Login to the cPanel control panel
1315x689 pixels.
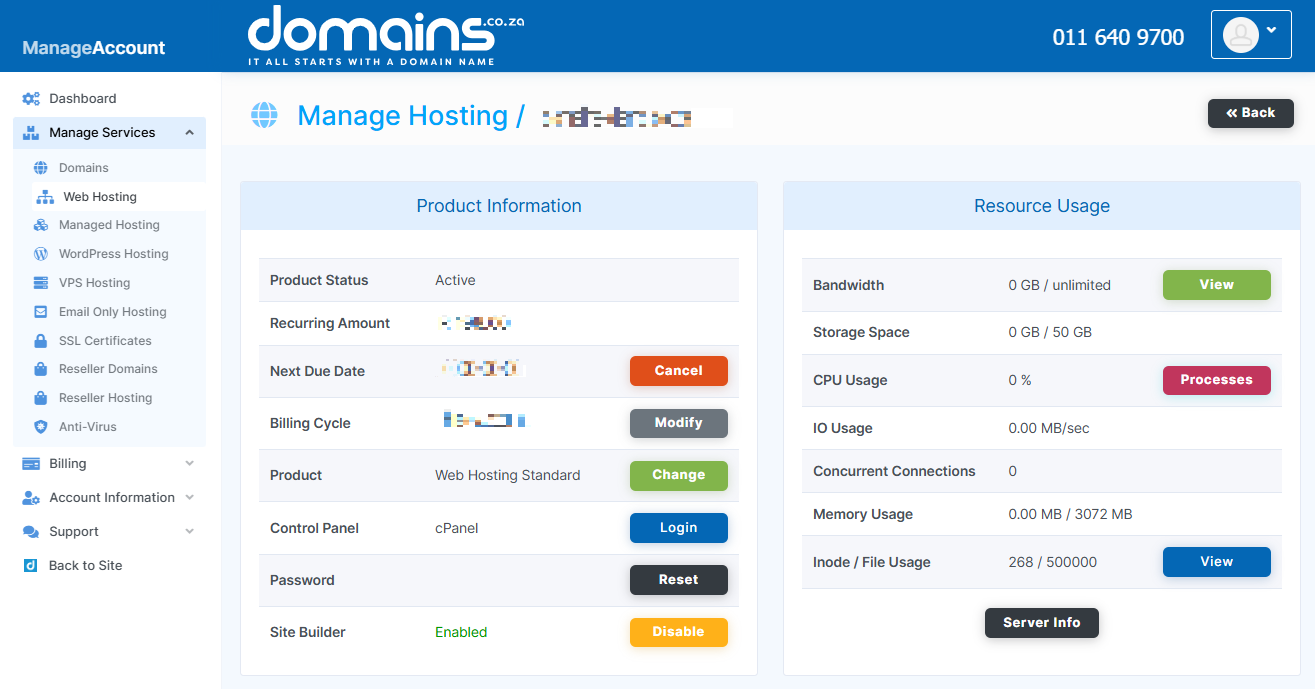coord(679,527)
